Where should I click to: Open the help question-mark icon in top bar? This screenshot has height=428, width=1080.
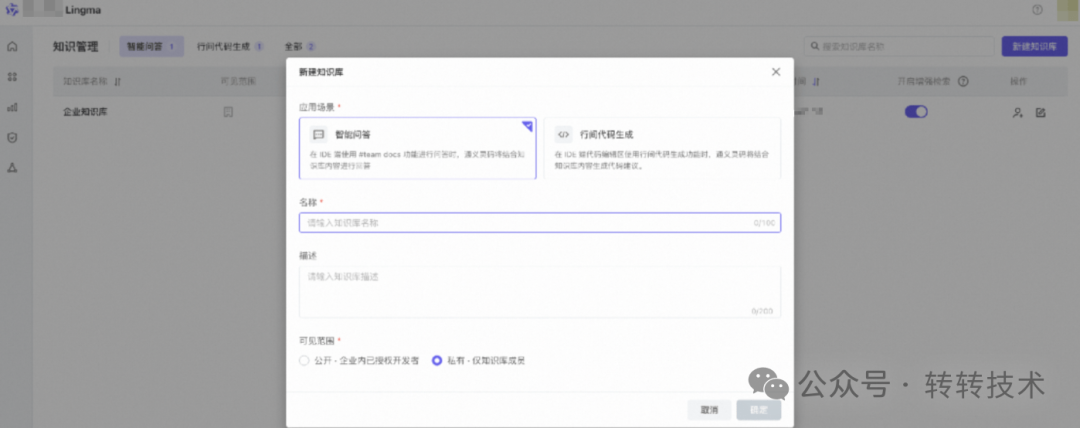[1037, 10]
